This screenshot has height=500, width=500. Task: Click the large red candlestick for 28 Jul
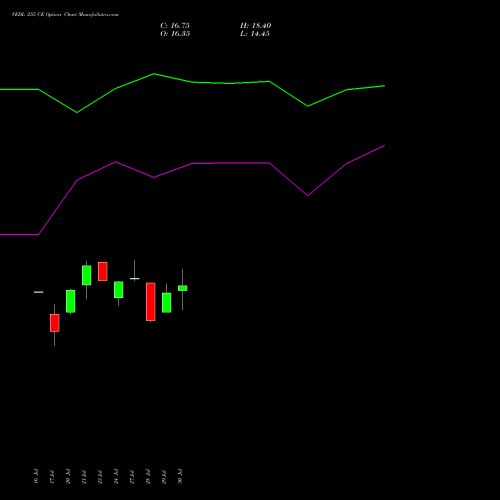tap(151, 302)
